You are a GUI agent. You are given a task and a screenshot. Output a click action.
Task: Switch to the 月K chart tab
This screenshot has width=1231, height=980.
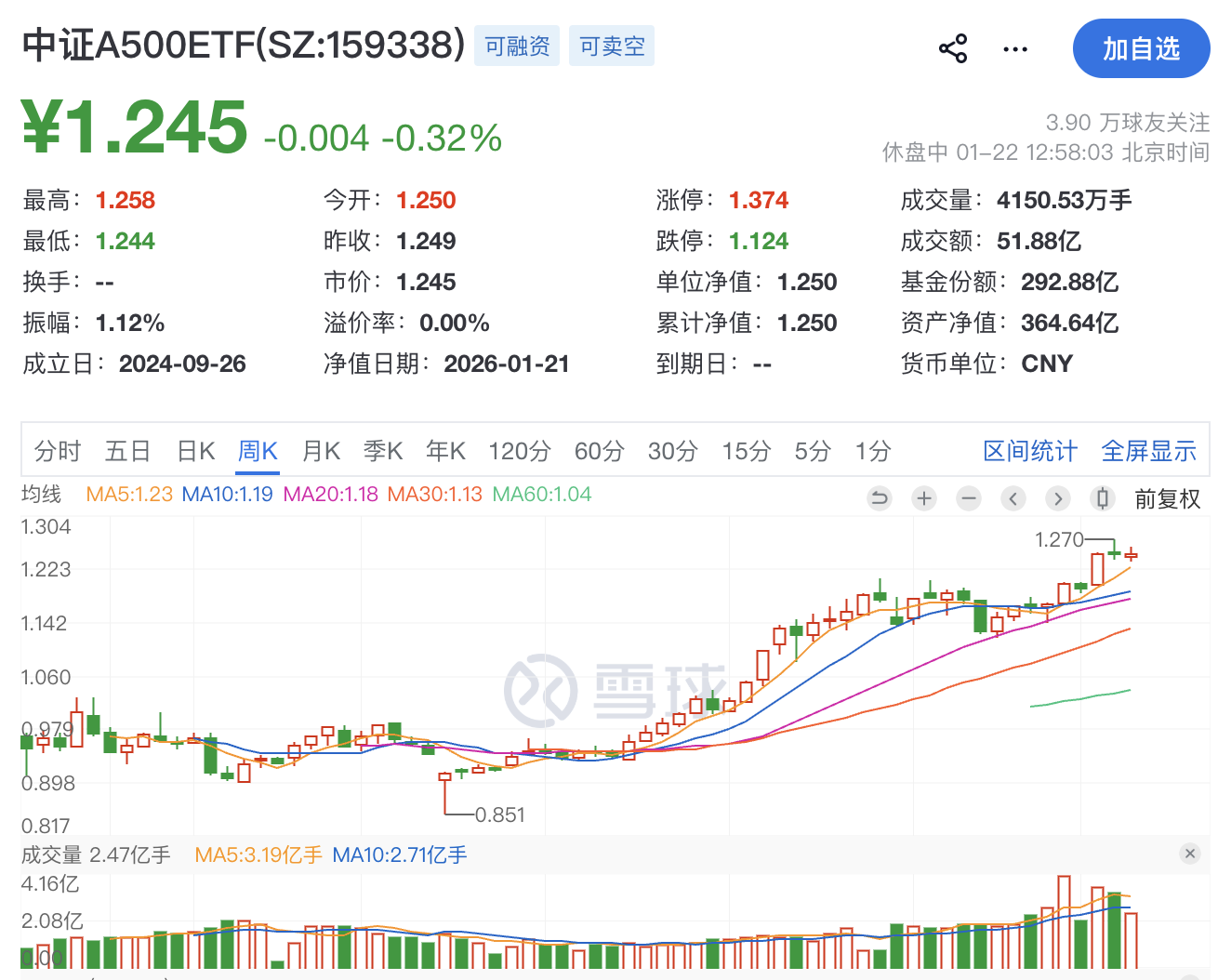coord(322,451)
